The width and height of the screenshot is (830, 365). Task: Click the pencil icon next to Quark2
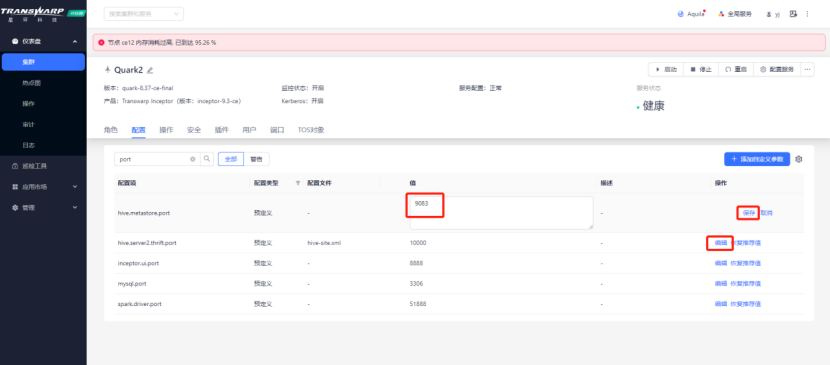[150, 70]
